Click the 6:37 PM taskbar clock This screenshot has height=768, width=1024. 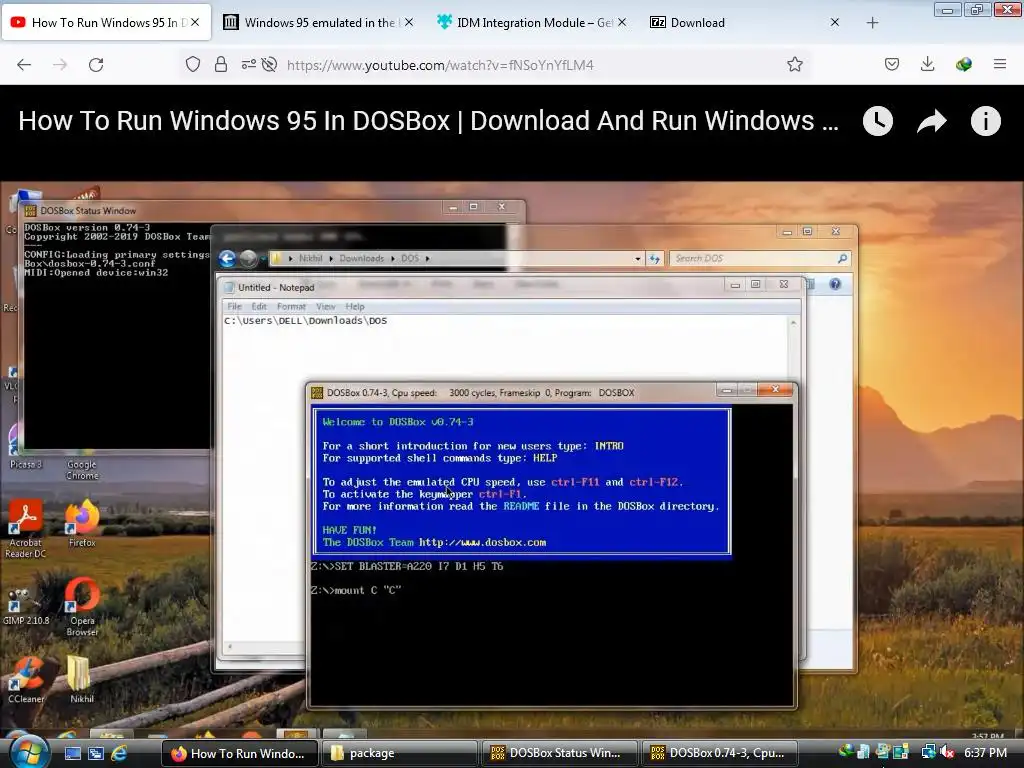click(x=985, y=753)
